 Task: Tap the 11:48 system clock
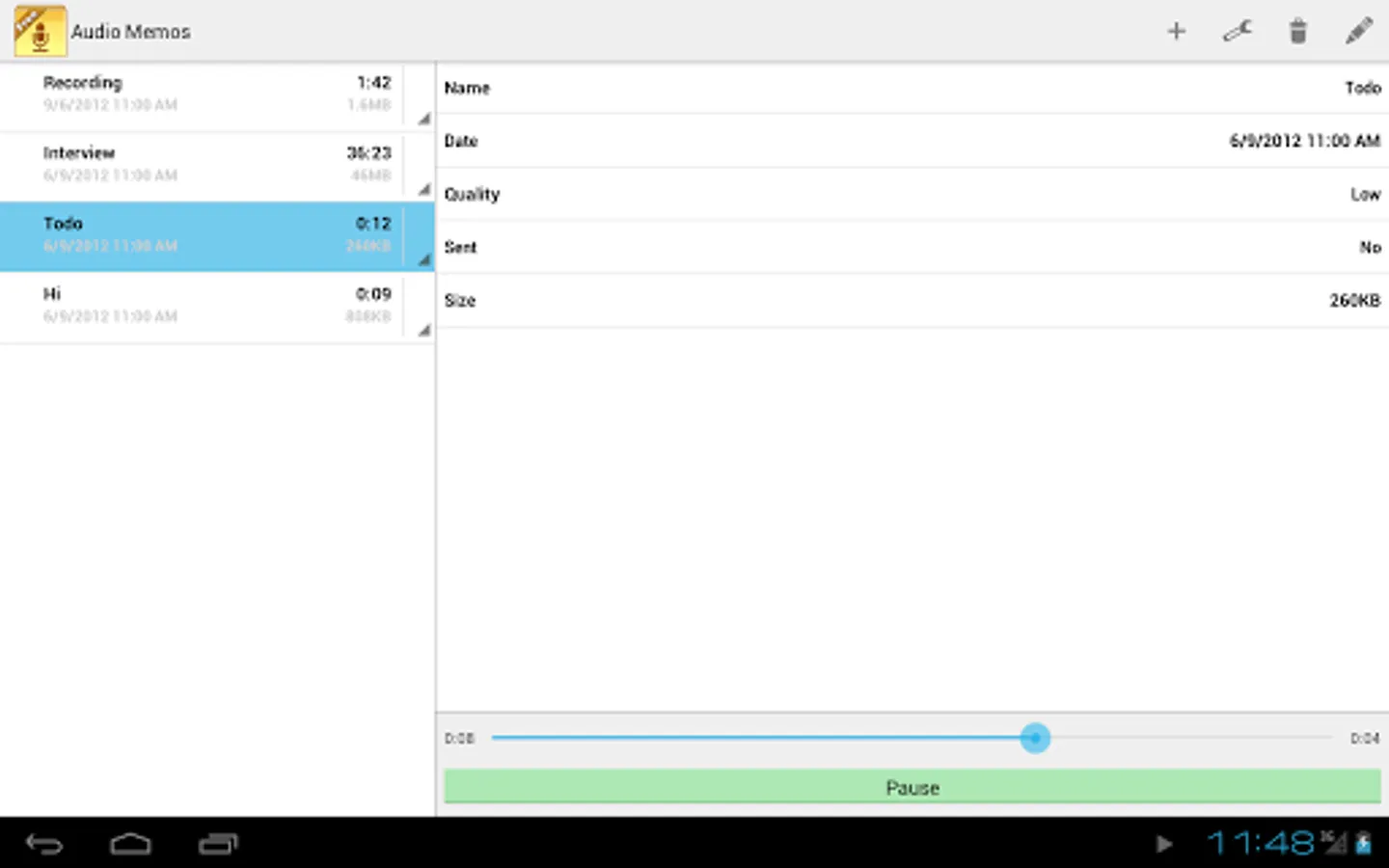click(x=1261, y=843)
